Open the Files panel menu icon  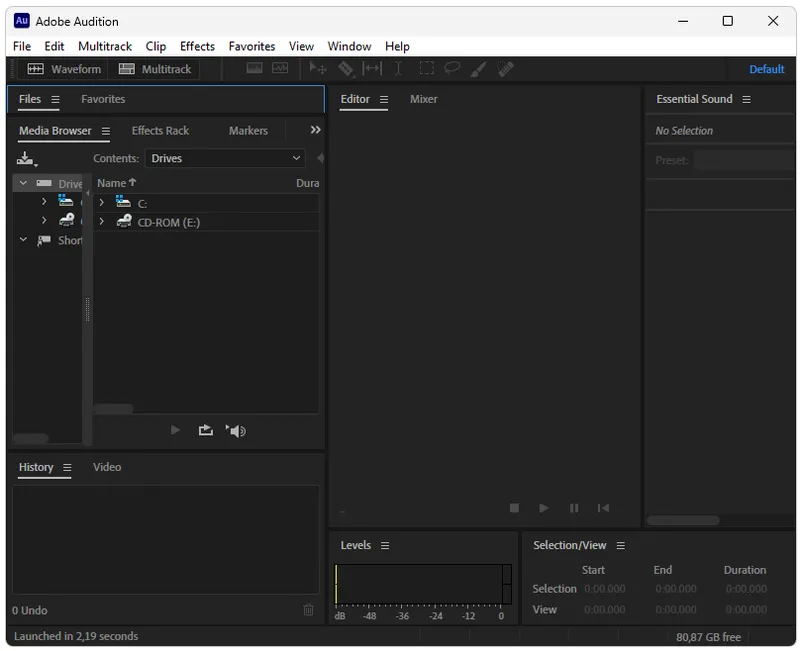click(x=55, y=99)
